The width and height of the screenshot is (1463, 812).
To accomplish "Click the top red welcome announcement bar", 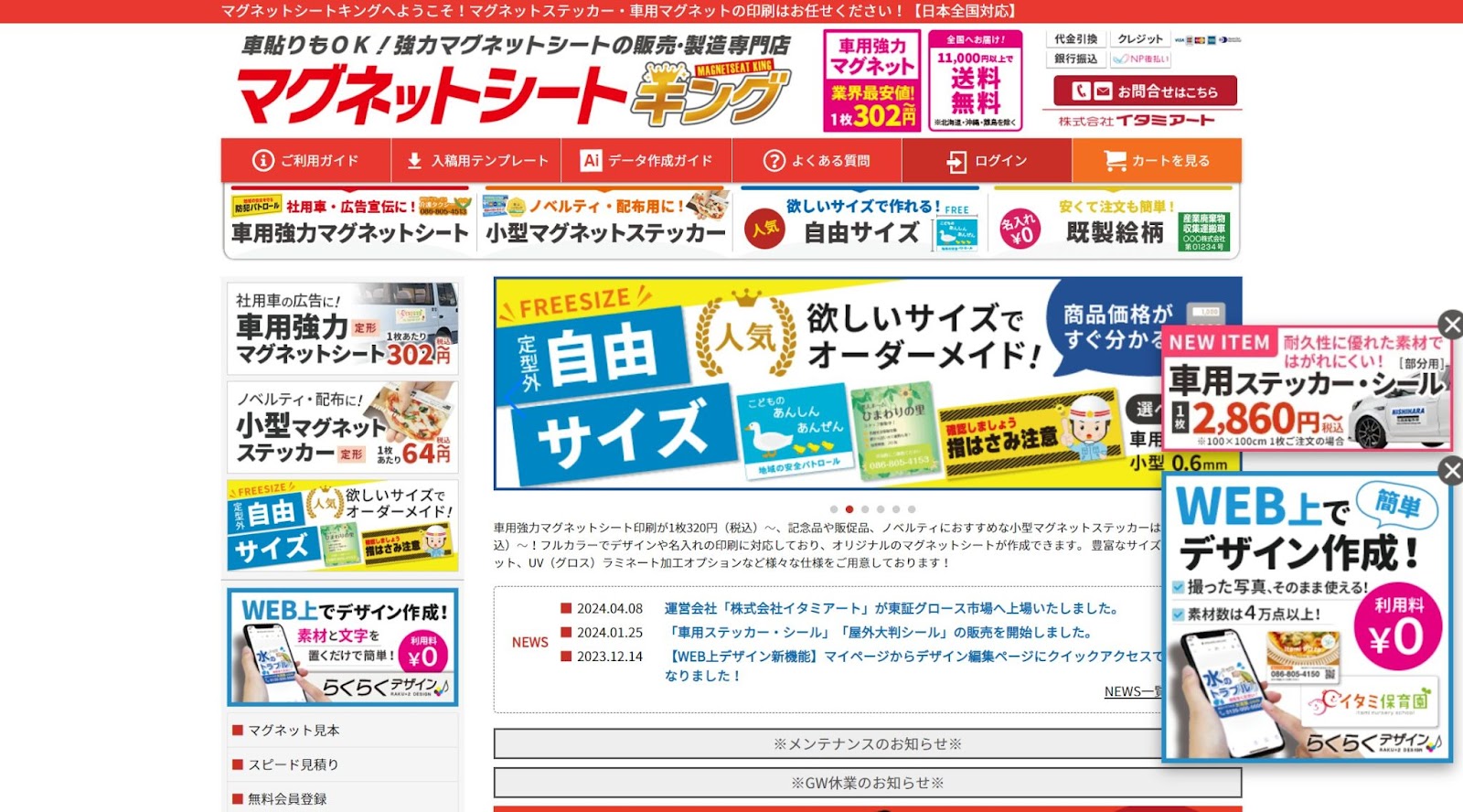I will click(731, 11).
